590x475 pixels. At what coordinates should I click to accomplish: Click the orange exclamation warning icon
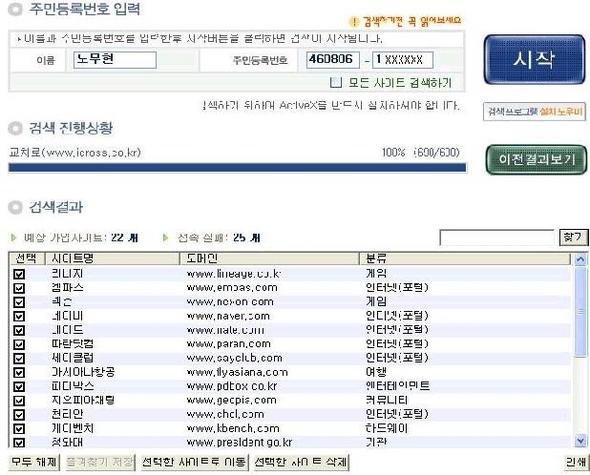pyautogui.click(x=354, y=21)
